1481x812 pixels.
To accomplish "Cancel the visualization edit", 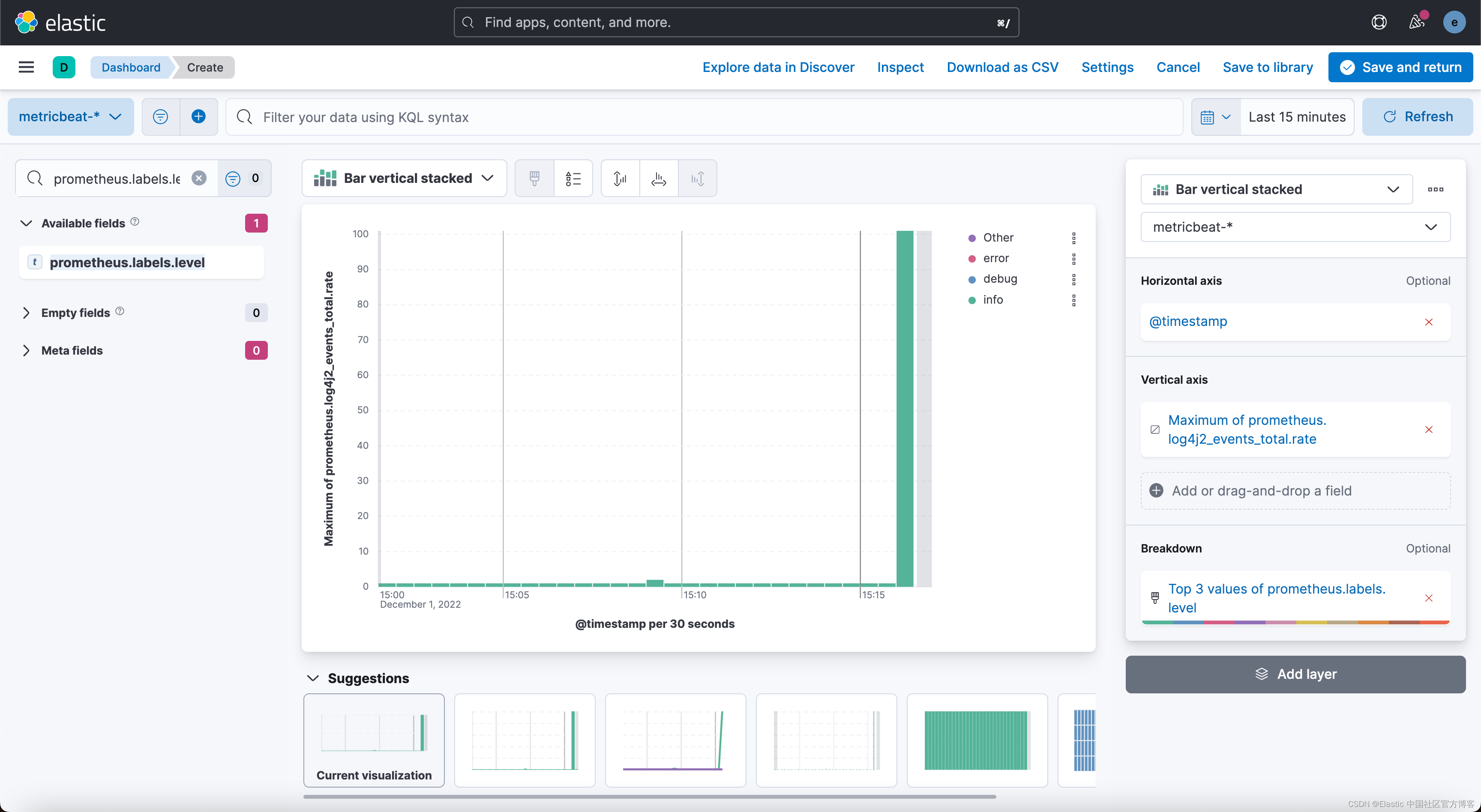I will click(1178, 67).
